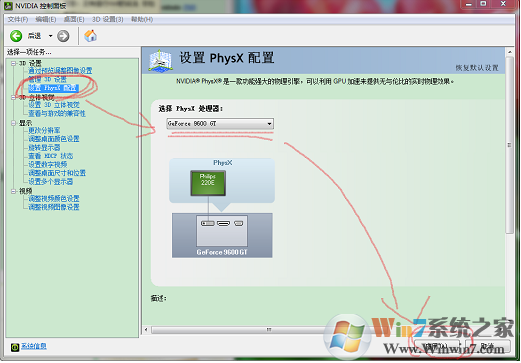Collapse the 视频 tree node

point(13,191)
